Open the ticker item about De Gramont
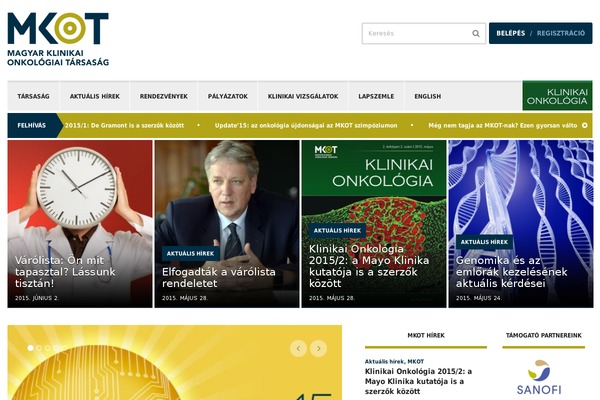 pos(124,125)
